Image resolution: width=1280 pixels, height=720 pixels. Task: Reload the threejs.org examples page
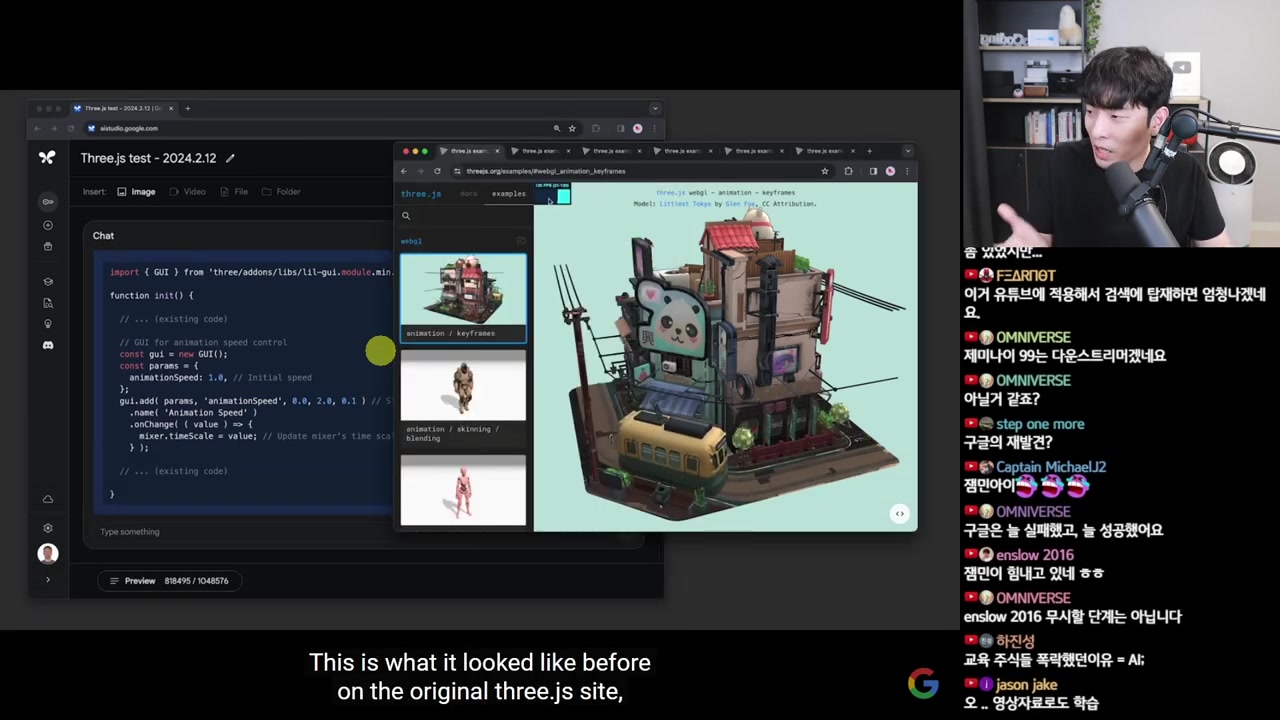(437, 171)
